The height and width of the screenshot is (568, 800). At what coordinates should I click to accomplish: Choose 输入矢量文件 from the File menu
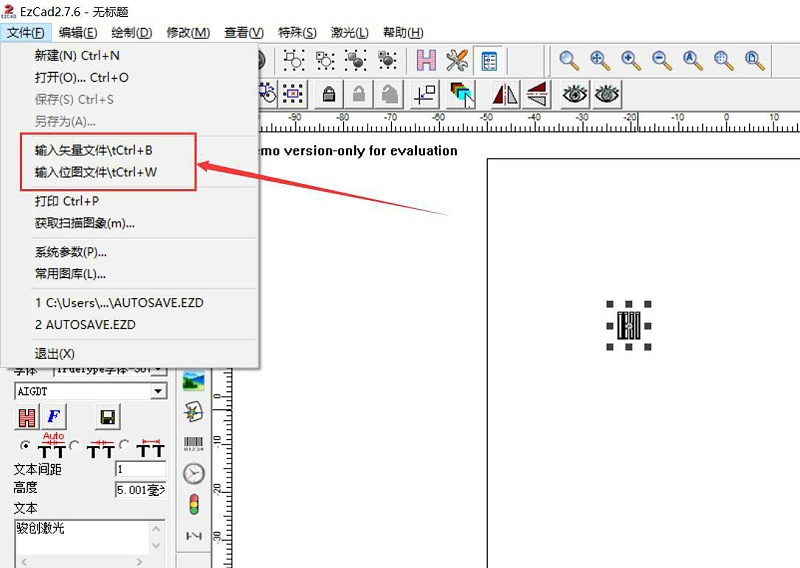[94, 150]
